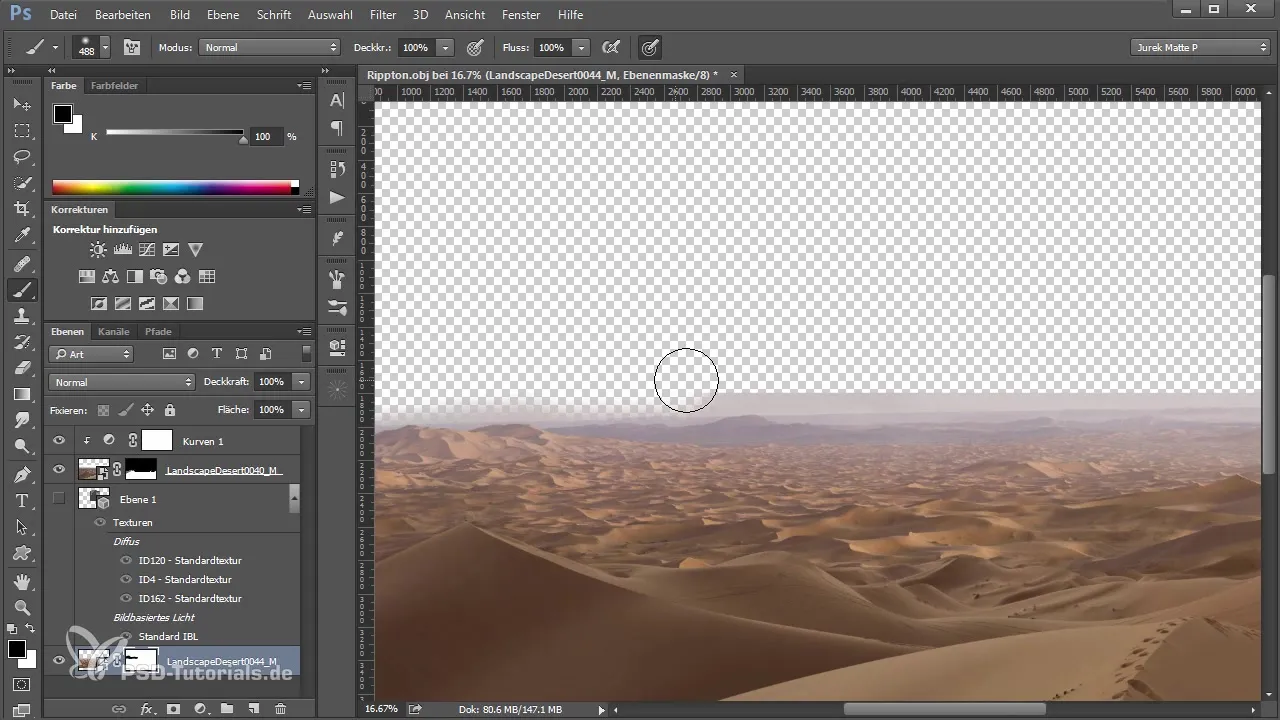
Task: Select the Crop tool
Action: (x=22, y=209)
